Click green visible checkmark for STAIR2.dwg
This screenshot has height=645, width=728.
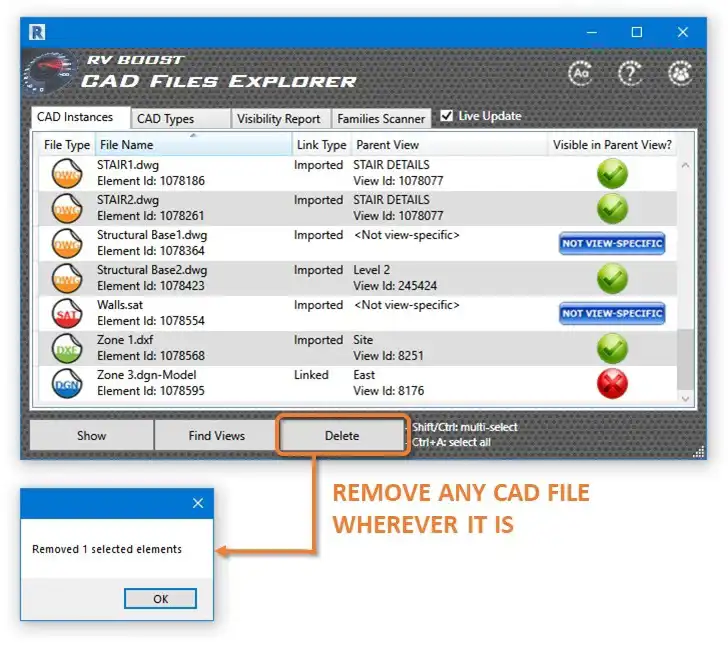pos(612,208)
